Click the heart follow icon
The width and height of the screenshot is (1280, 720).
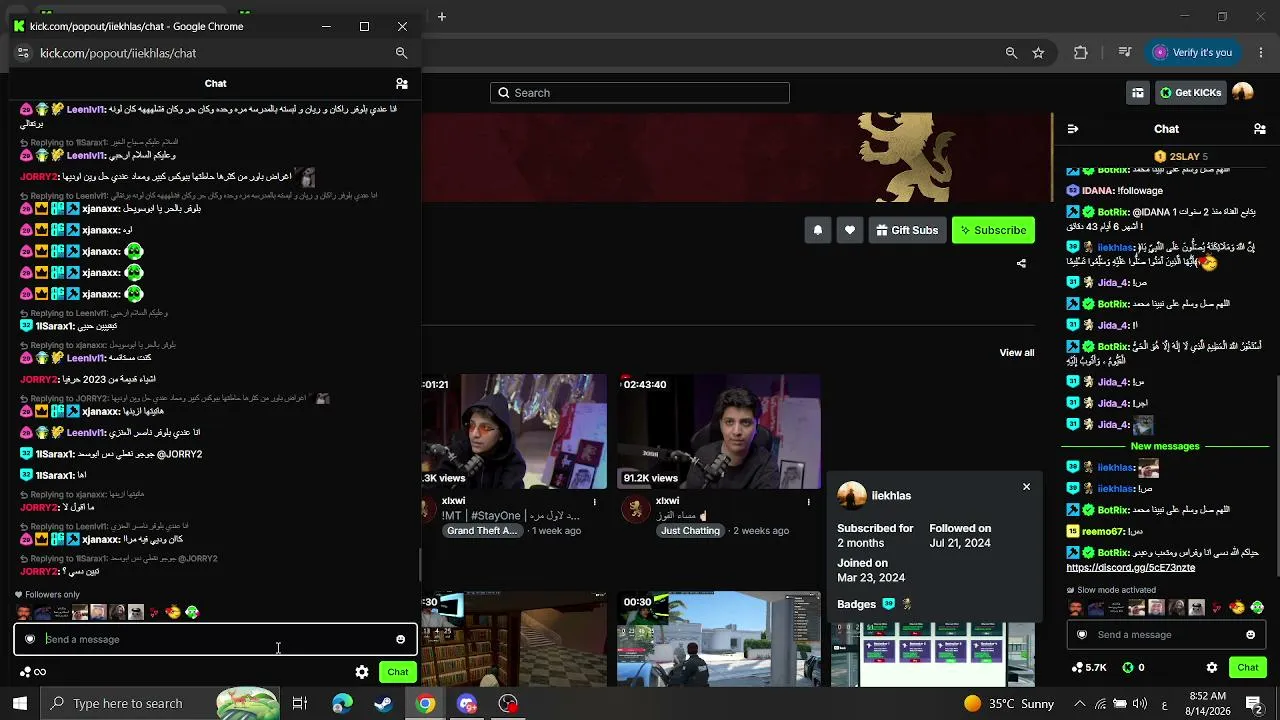point(850,230)
